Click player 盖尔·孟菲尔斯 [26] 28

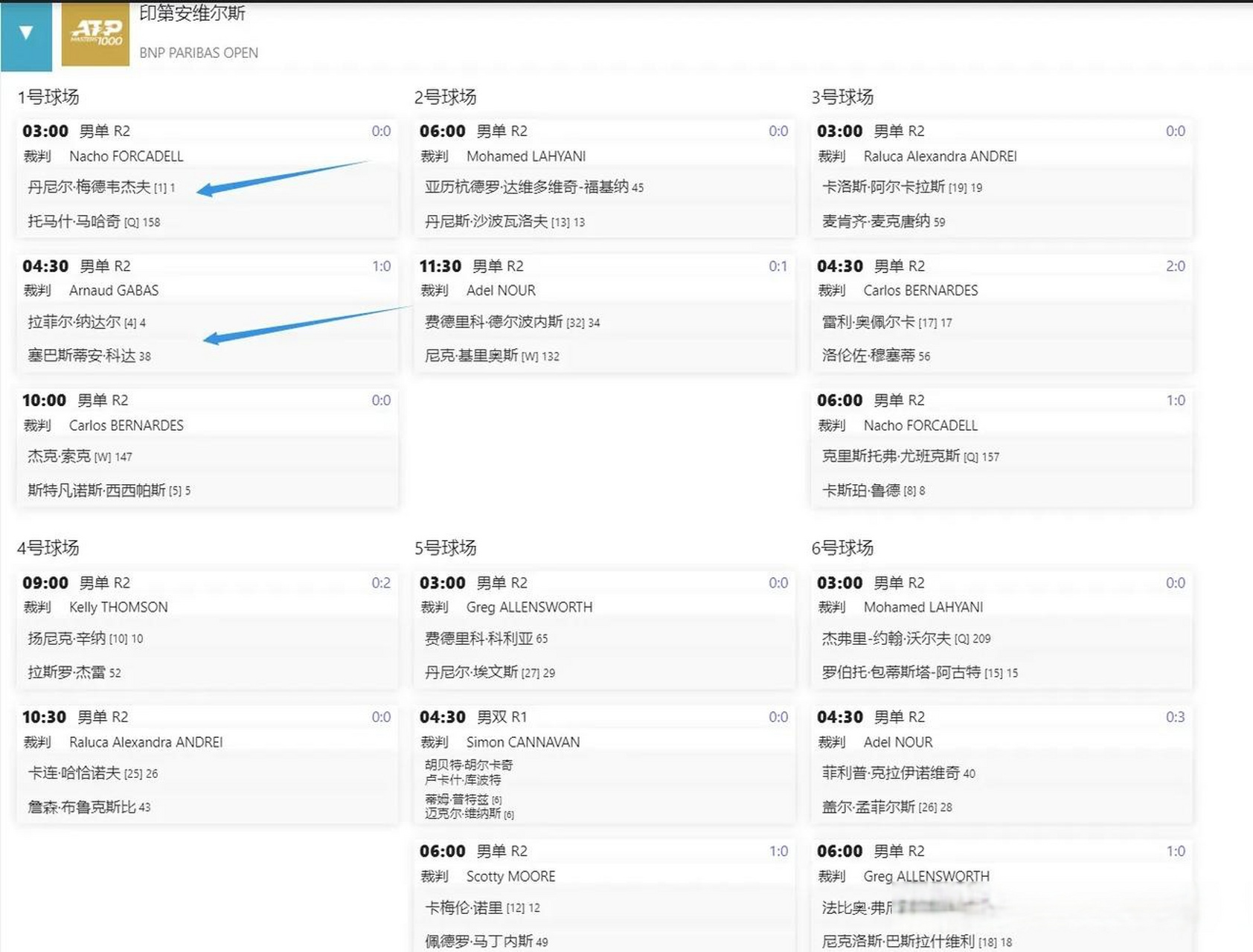tap(887, 808)
